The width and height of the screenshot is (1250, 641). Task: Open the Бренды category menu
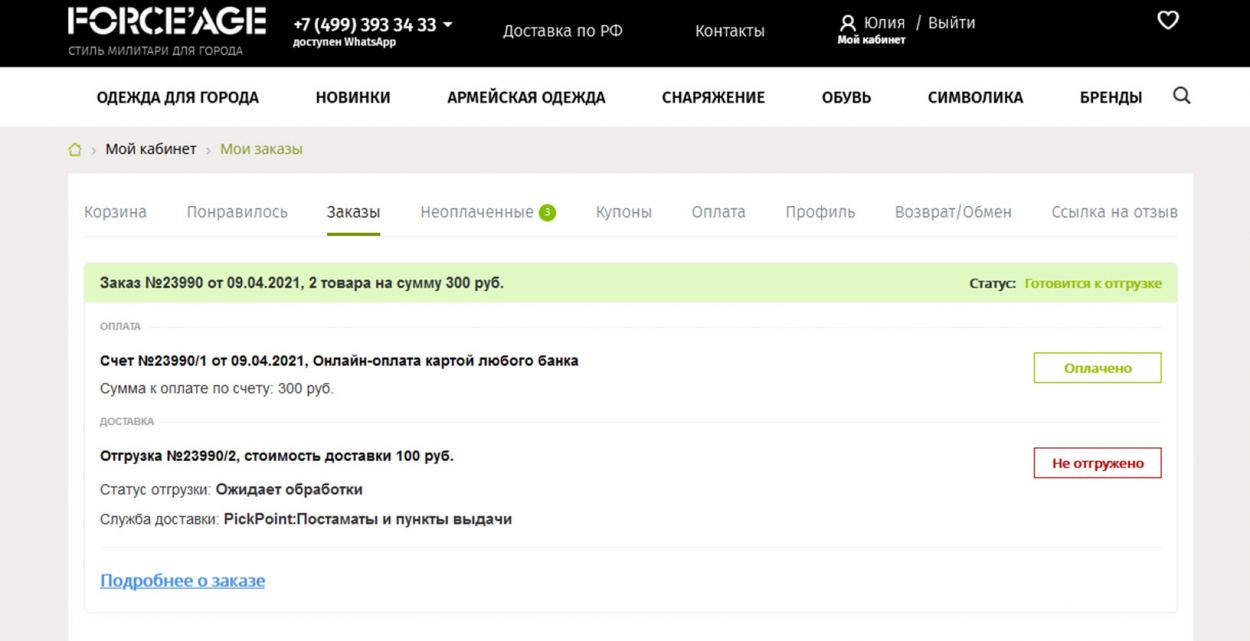pos(1111,97)
